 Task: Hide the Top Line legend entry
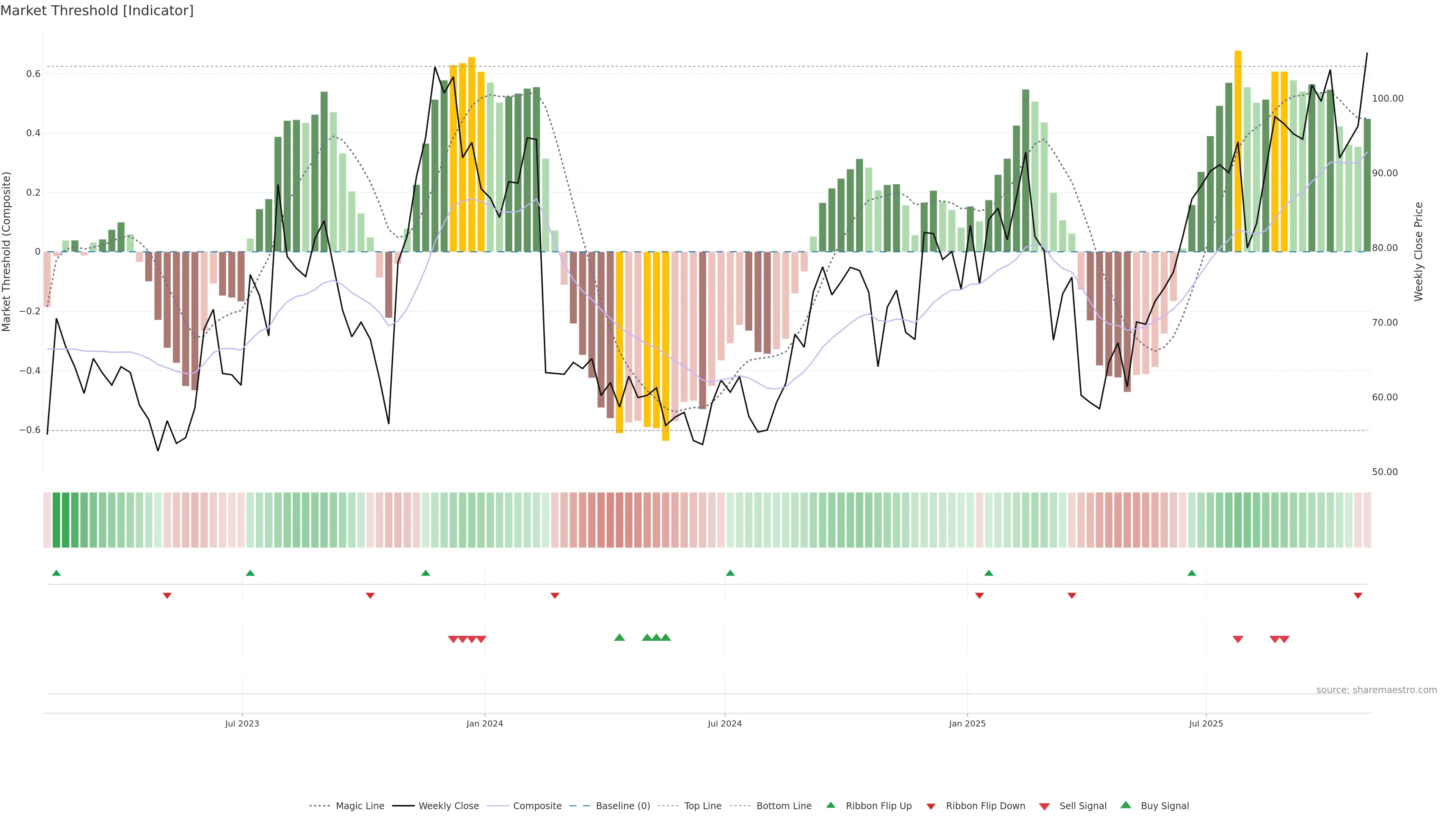(x=703, y=806)
